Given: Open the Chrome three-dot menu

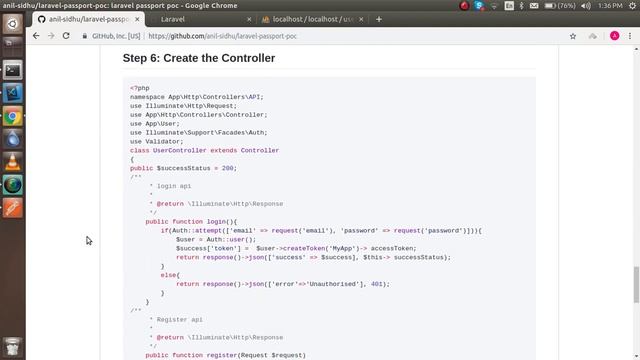Looking at the screenshot, I should coord(630,36).
